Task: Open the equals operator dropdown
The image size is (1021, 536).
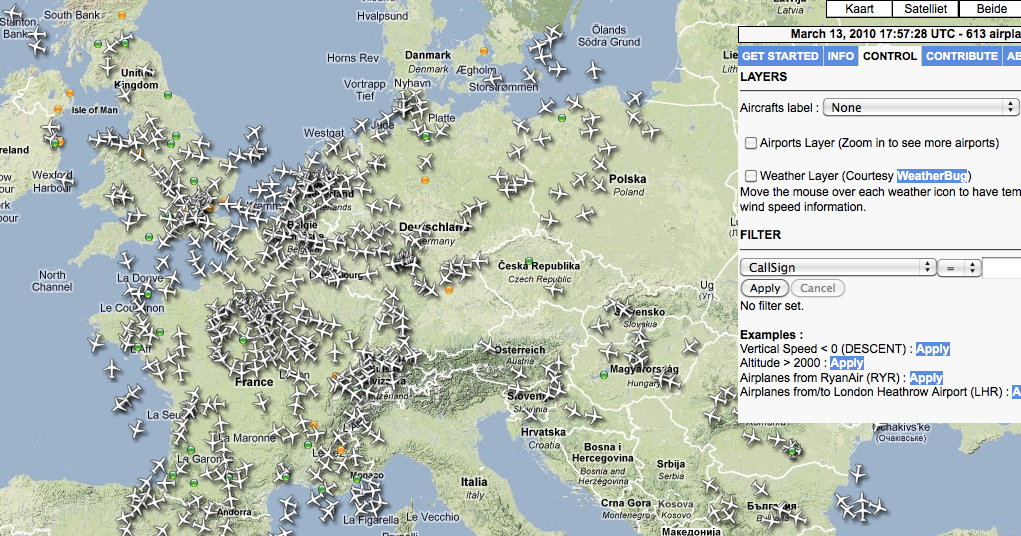Action: coord(958,267)
